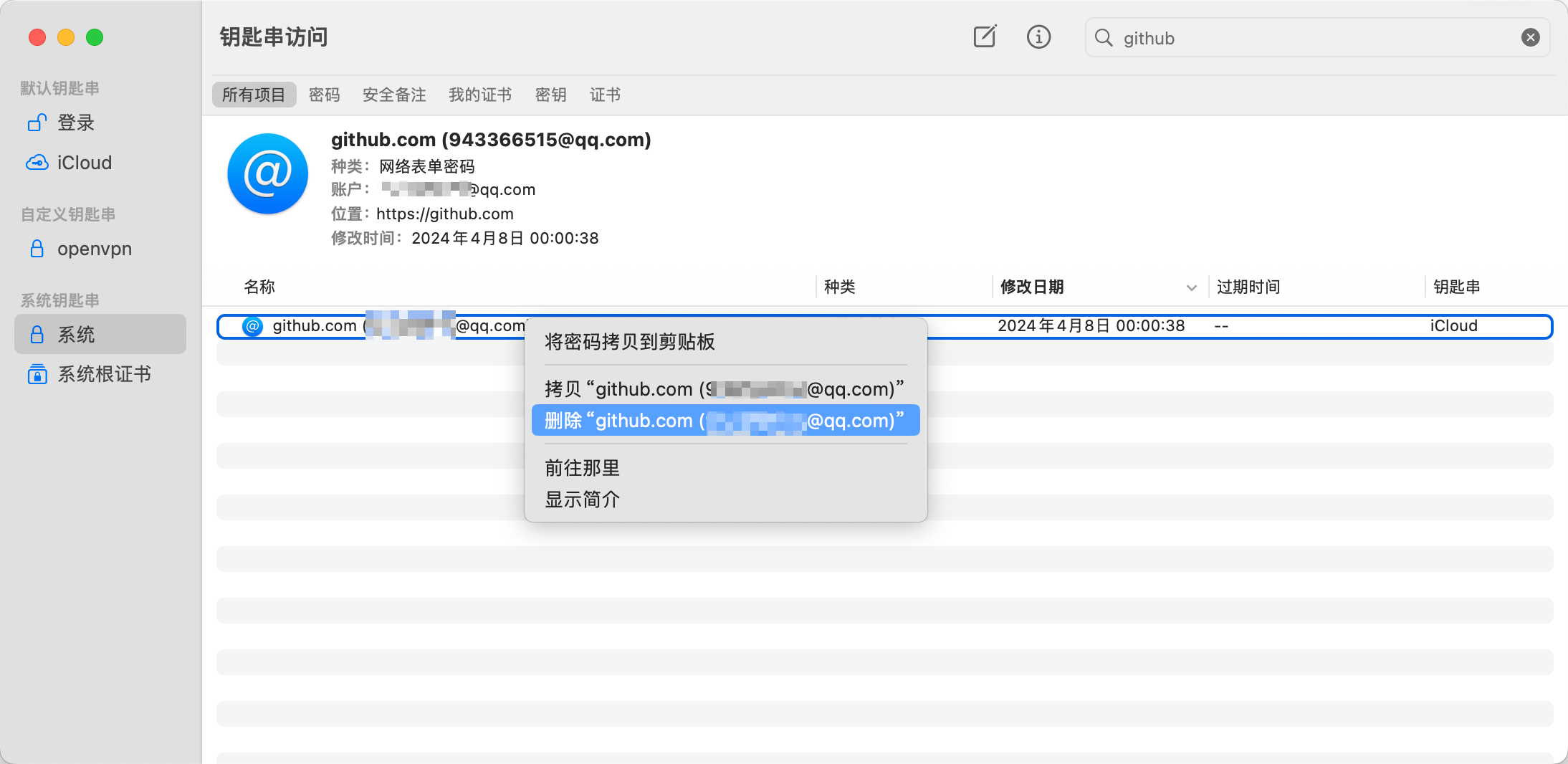This screenshot has width=1568, height=764.
Task: Click the cloud icon beside iCloud
Action: tap(37, 163)
